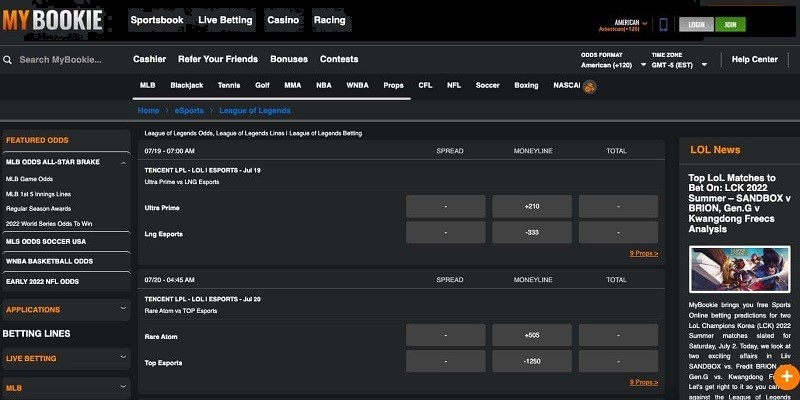Select the Sportsbook top menu item
Image resolution: width=800 pixels, height=400 pixels.
point(157,20)
